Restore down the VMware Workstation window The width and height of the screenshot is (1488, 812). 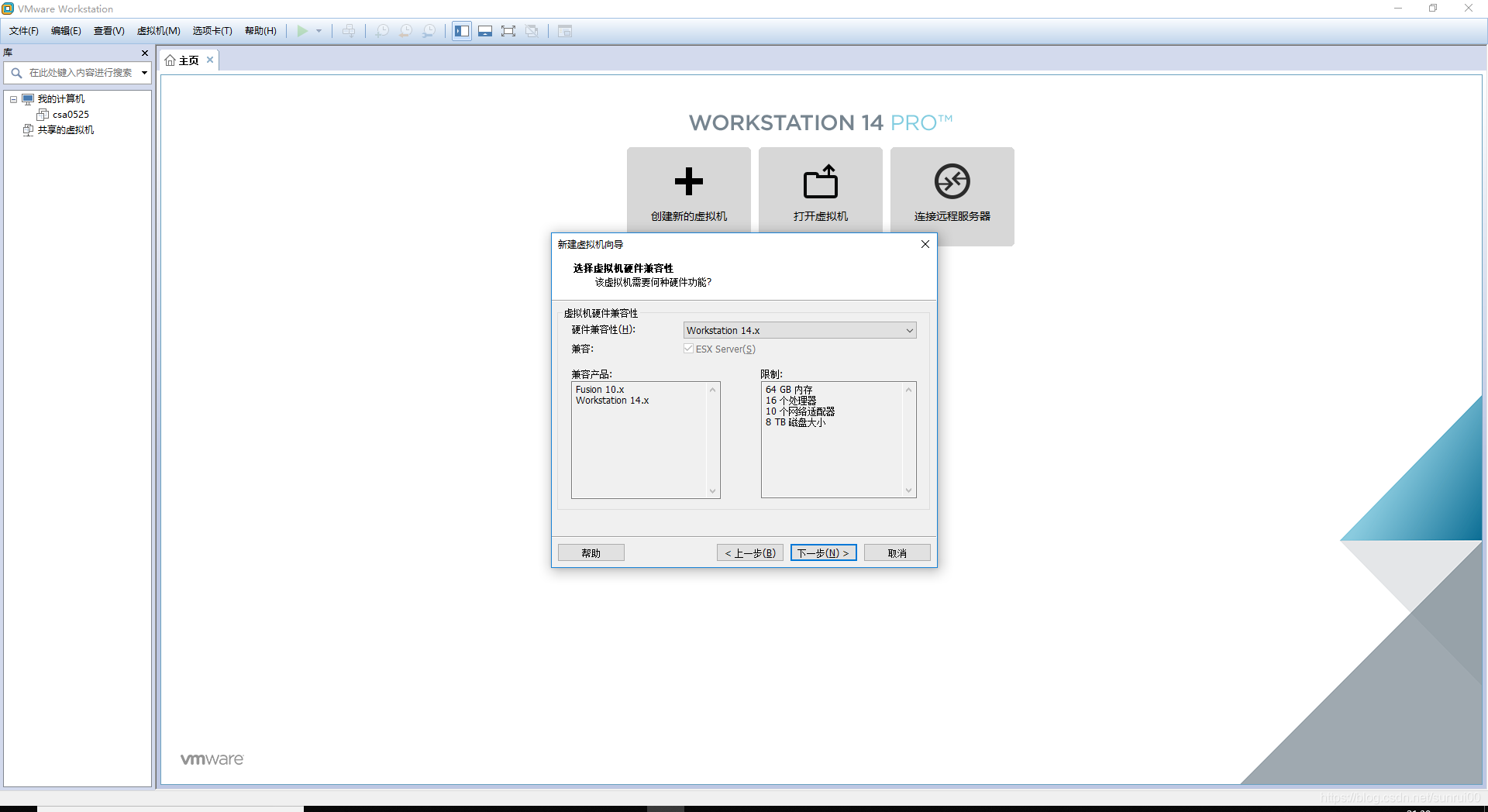[1433, 9]
